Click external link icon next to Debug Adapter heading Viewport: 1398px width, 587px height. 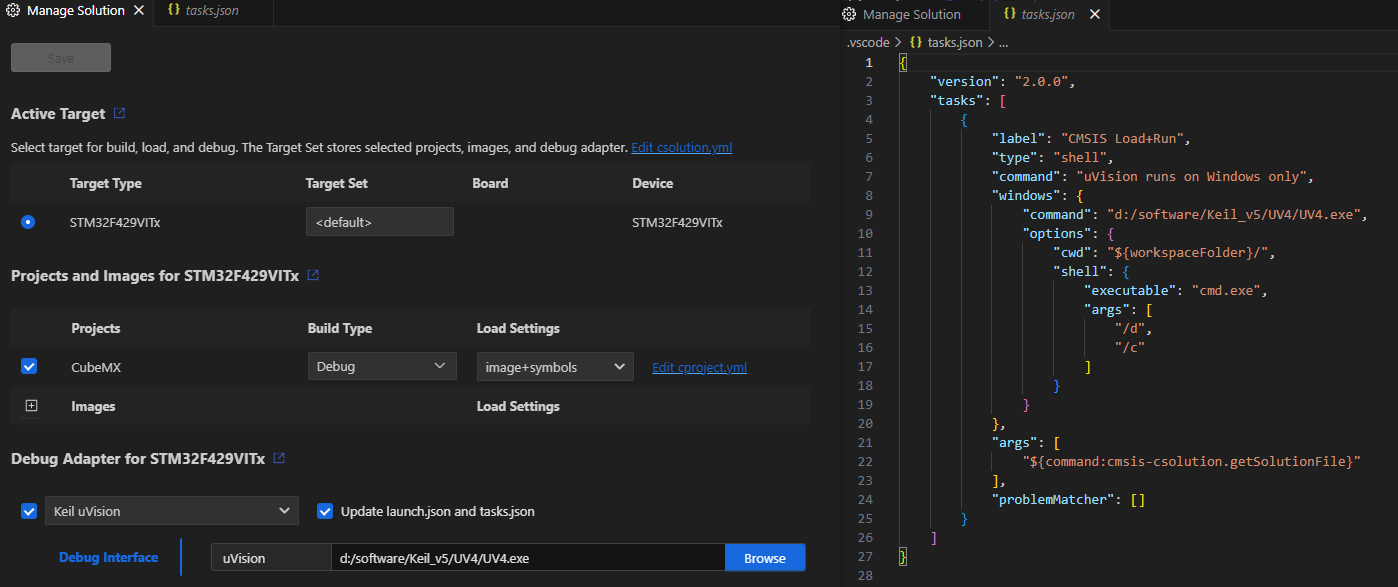click(279, 459)
